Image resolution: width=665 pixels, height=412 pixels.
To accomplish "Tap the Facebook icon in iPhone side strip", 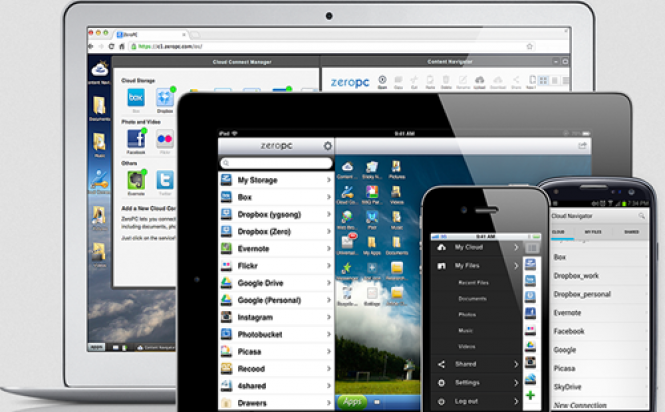I will click(530, 313).
